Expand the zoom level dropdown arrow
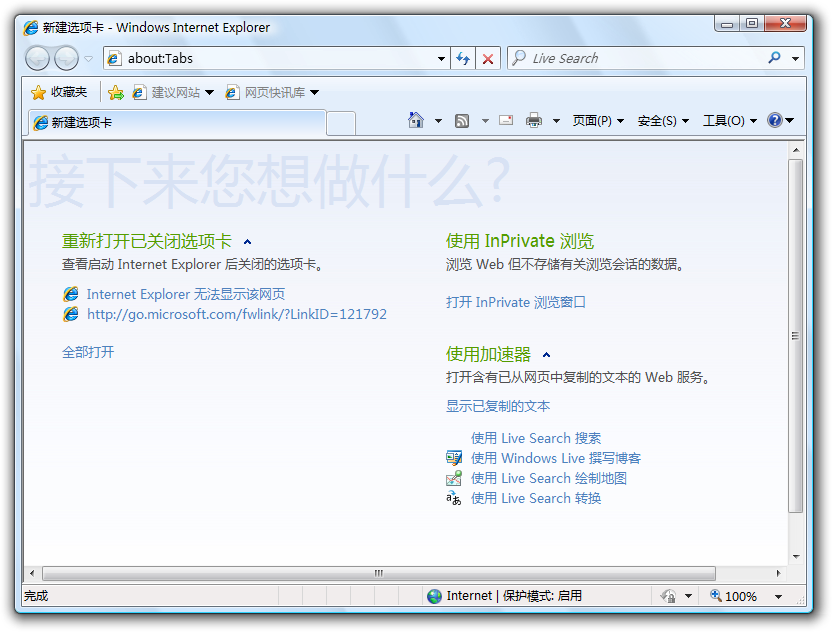The image size is (832, 632). tap(778, 597)
